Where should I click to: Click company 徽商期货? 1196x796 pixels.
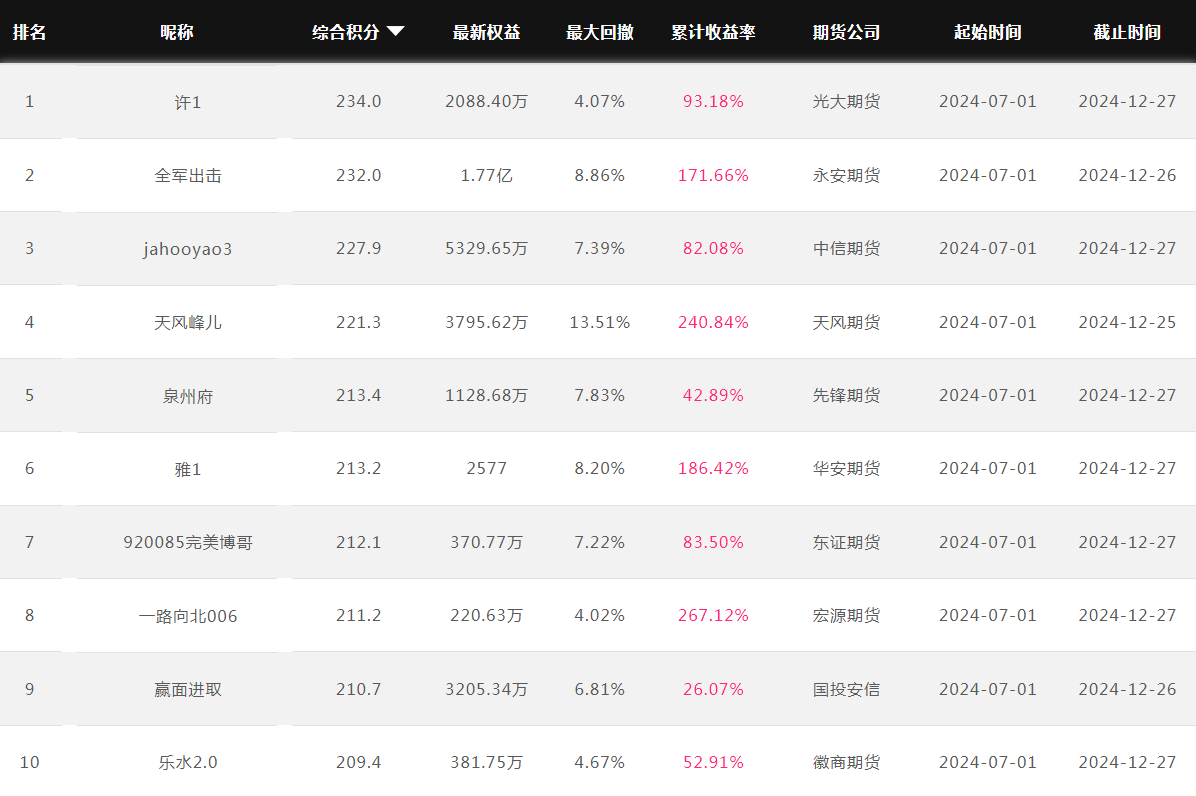[x=846, y=762]
